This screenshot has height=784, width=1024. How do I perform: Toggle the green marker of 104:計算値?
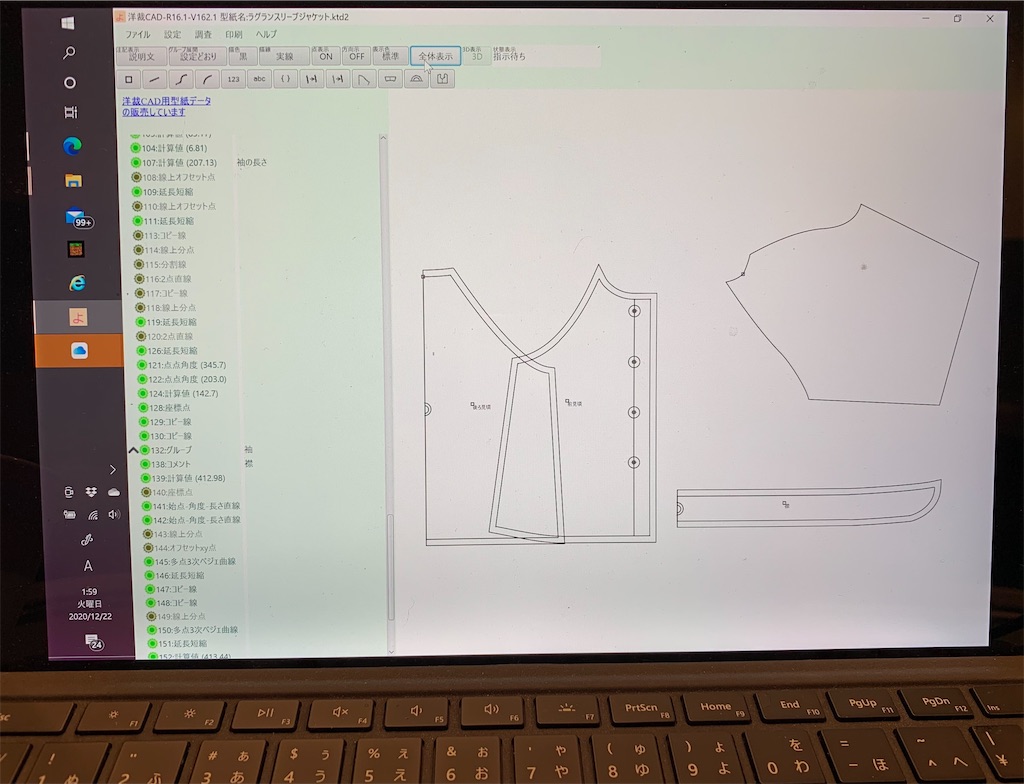tap(136, 148)
